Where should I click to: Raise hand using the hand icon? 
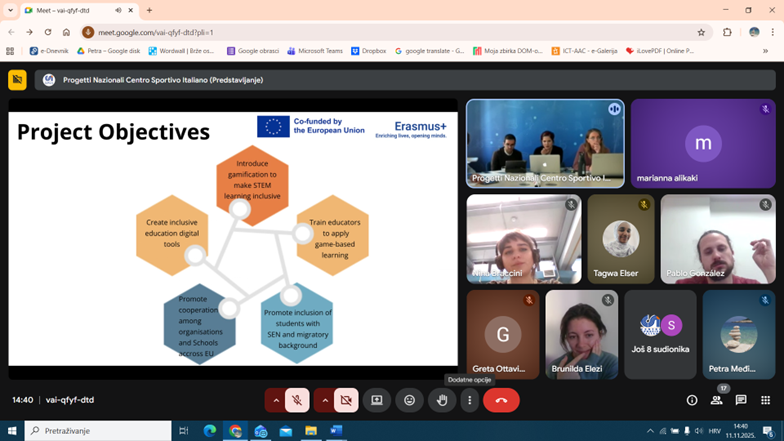[442, 400]
